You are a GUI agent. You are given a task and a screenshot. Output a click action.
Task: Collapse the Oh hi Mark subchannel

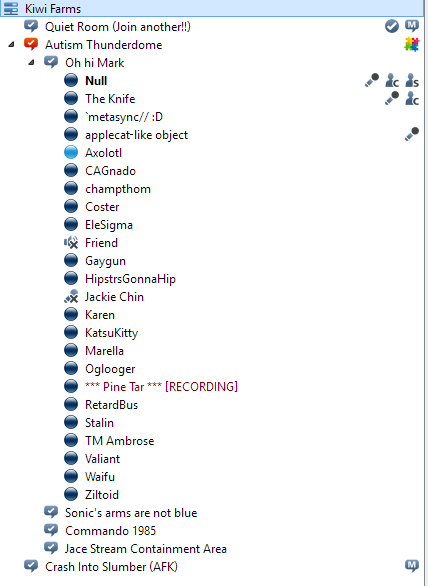[32, 62]
